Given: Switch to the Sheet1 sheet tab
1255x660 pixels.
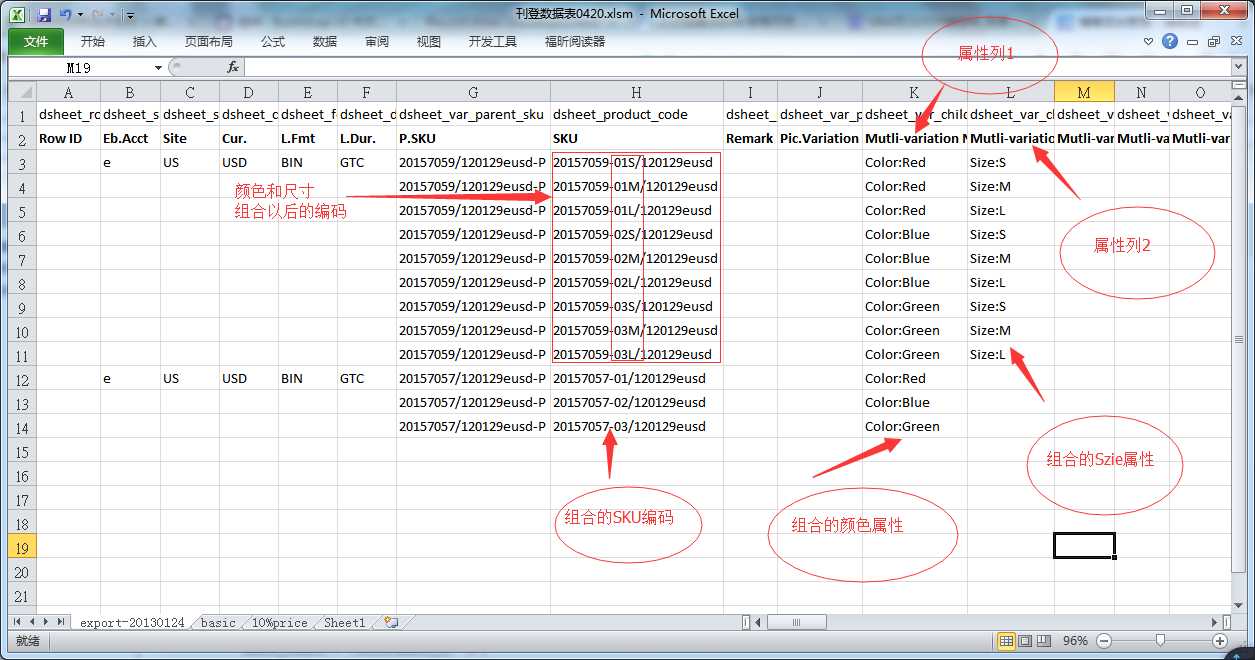Looking at the screenshot, I should (345, 622).
